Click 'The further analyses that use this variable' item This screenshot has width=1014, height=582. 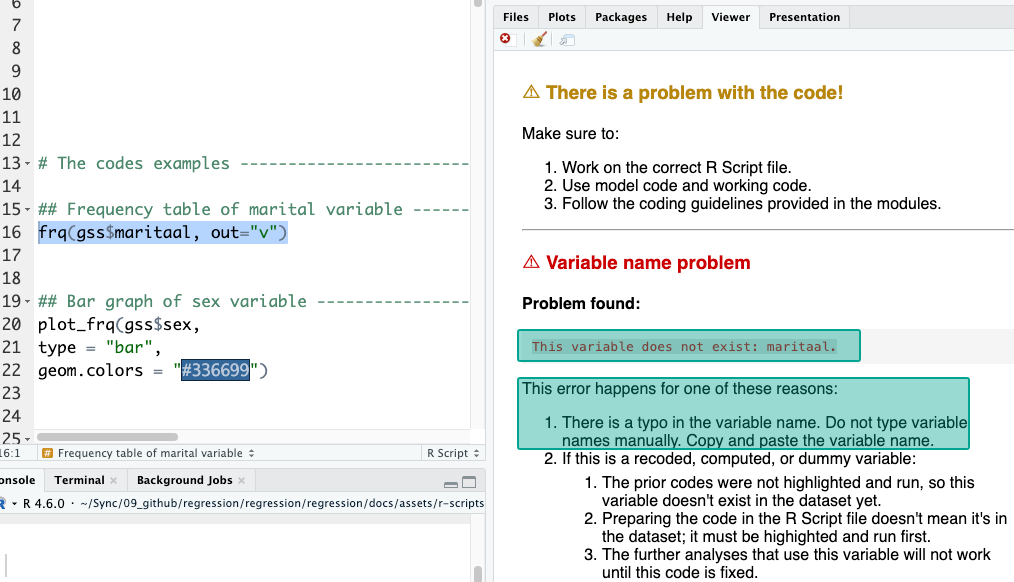[796, 563]
